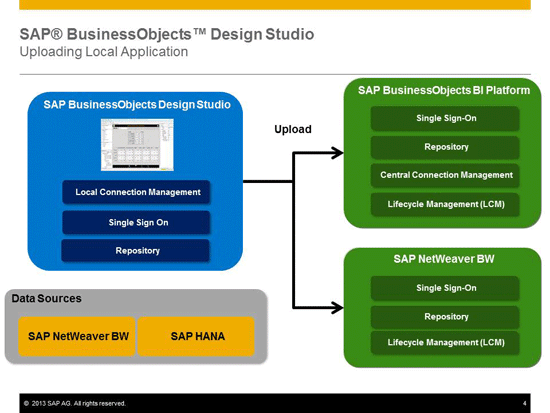This screenshot has height=413, width=550.
Task: Click Single Sign-On under BI Platform
Action: pos(445,118)
